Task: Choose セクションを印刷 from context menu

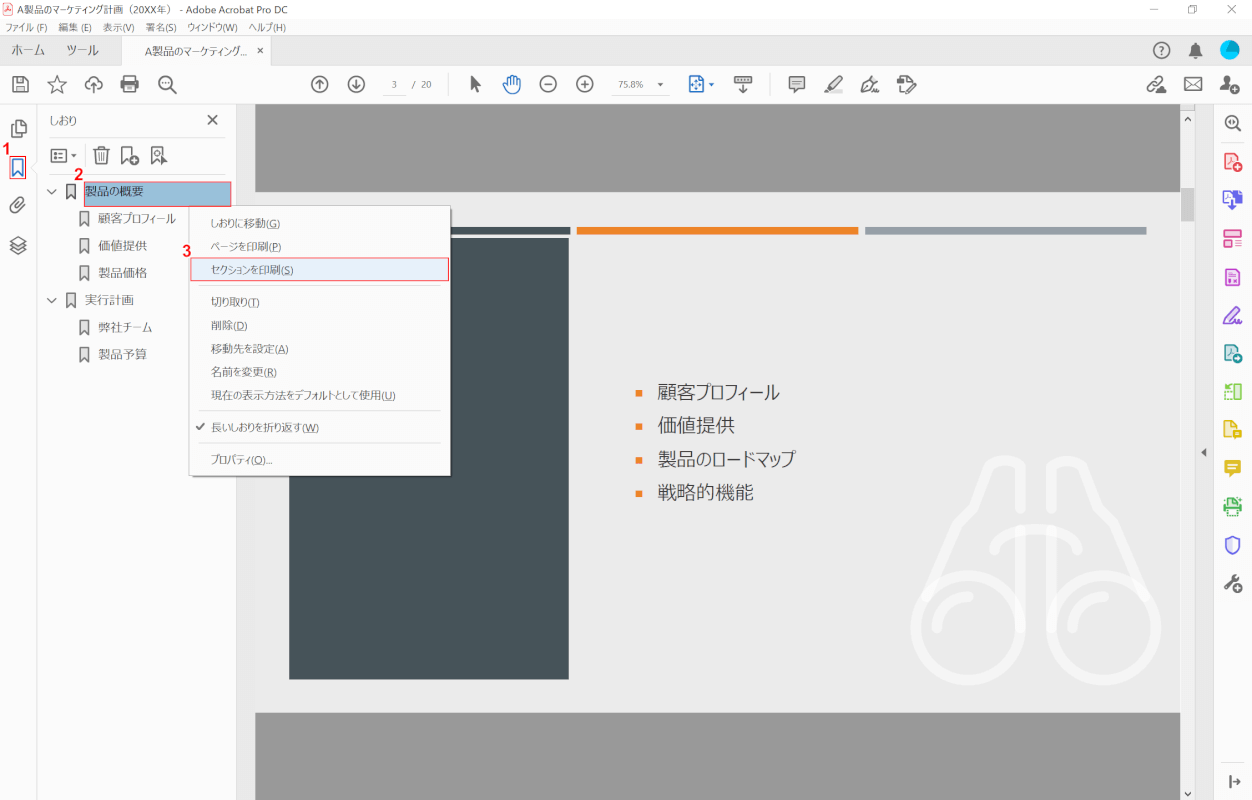Action: click(x=252, y=270)
